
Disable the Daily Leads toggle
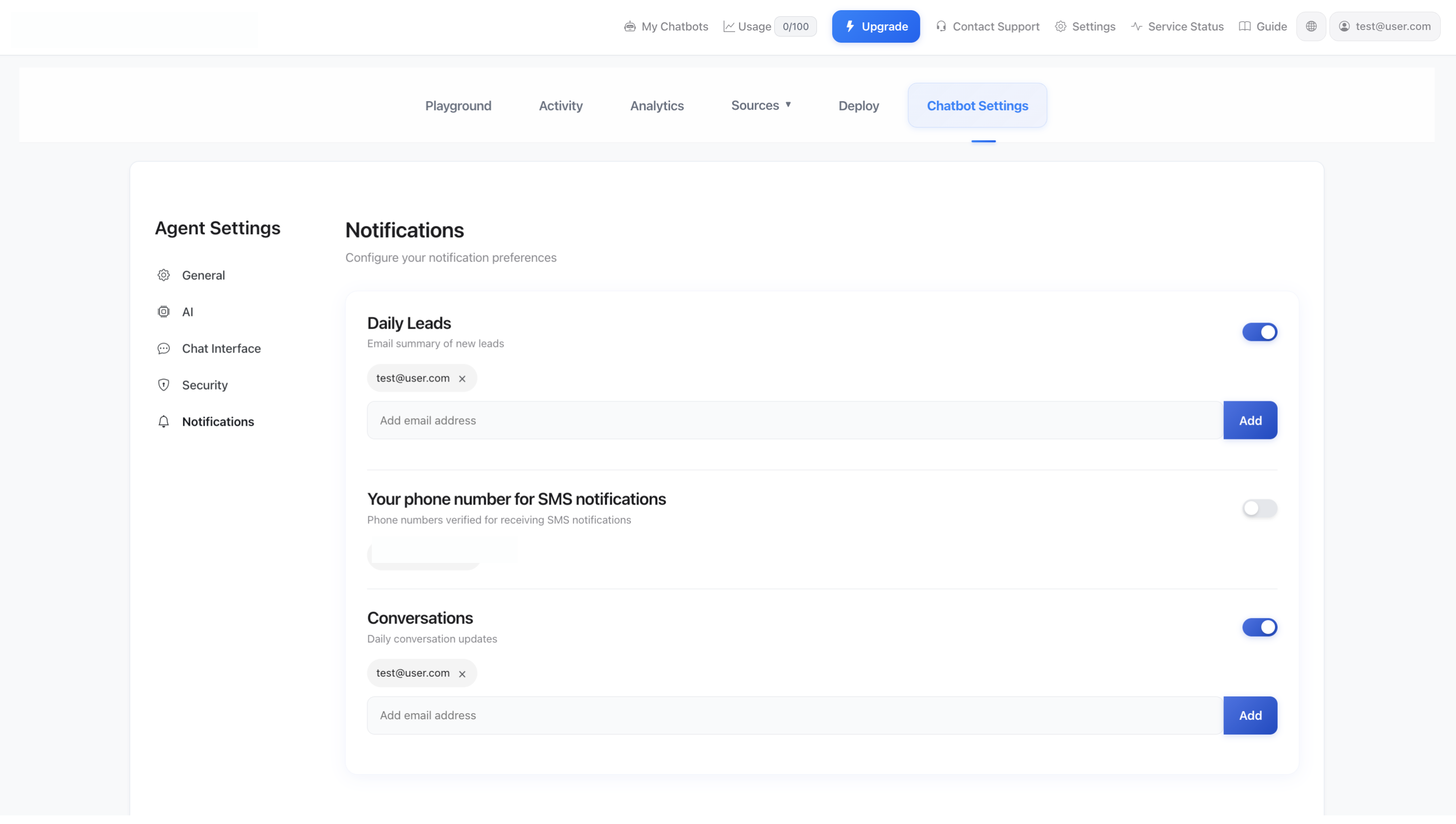click(x=1259, y=332)
